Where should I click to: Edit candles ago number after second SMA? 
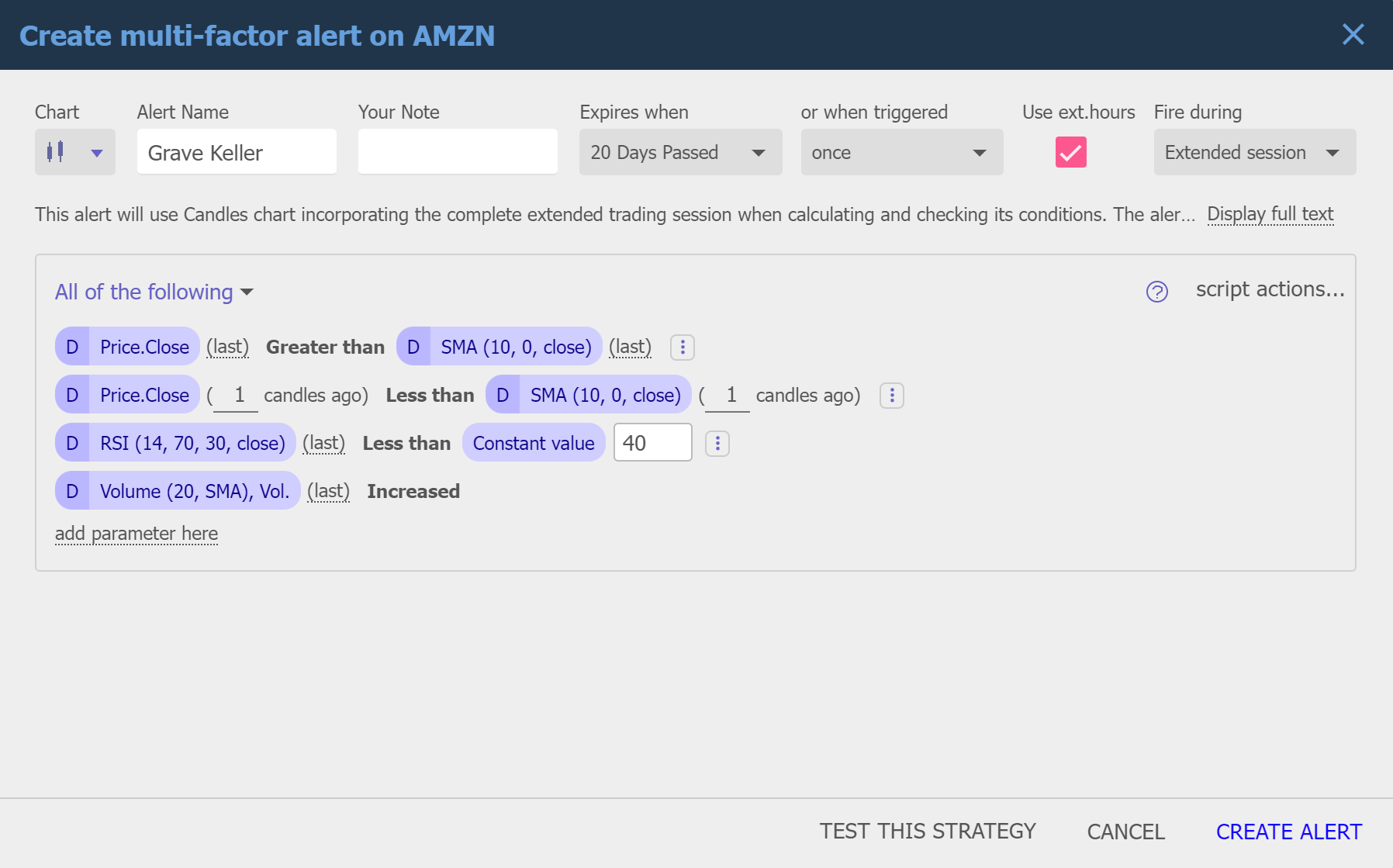[728, 396]
